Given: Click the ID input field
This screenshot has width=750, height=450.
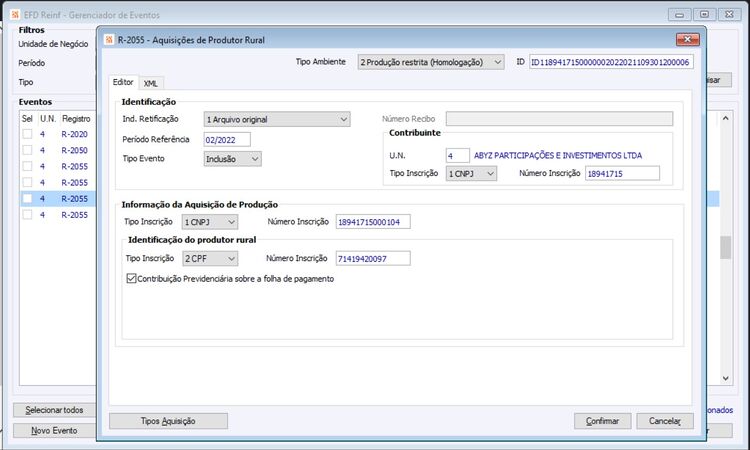Looking at the screenshot, I should point(611,62).
